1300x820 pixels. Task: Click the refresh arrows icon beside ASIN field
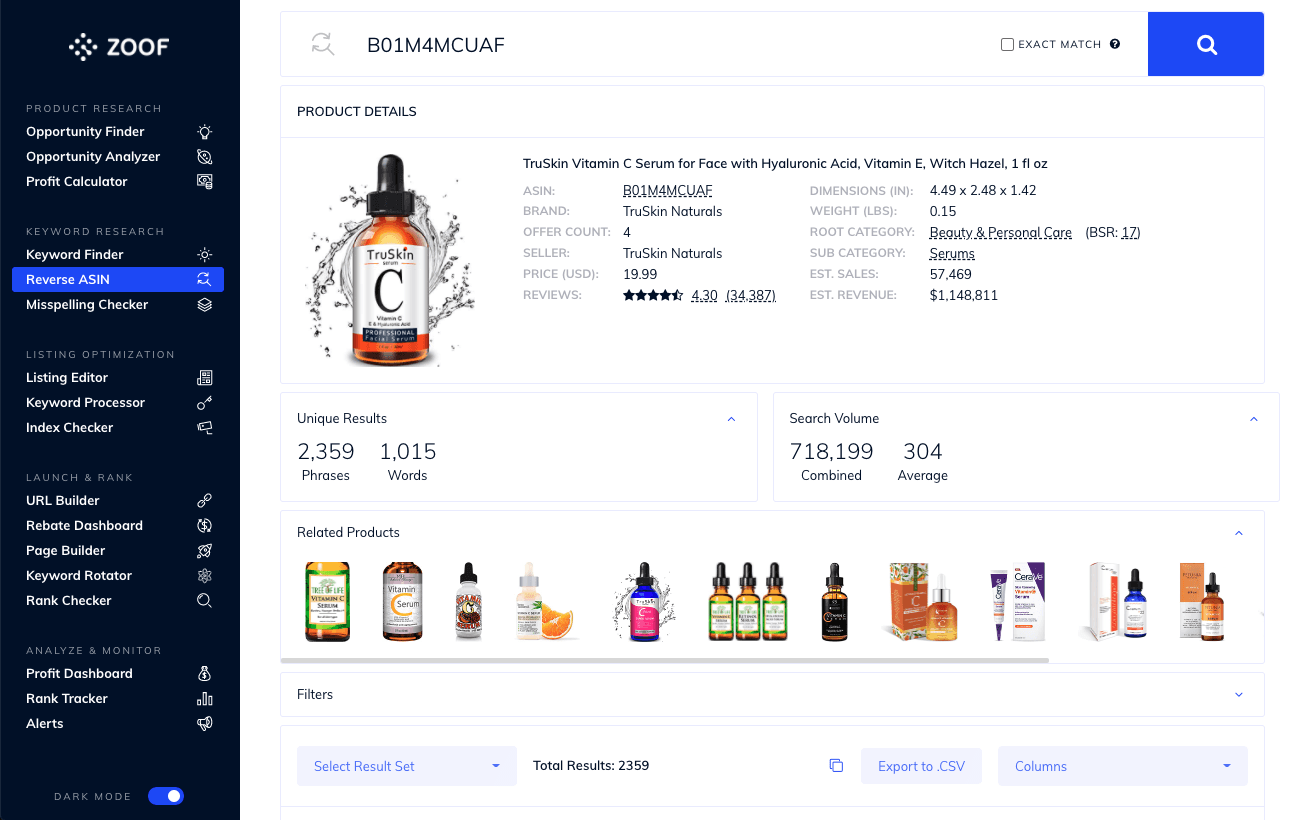coord(321,44)
